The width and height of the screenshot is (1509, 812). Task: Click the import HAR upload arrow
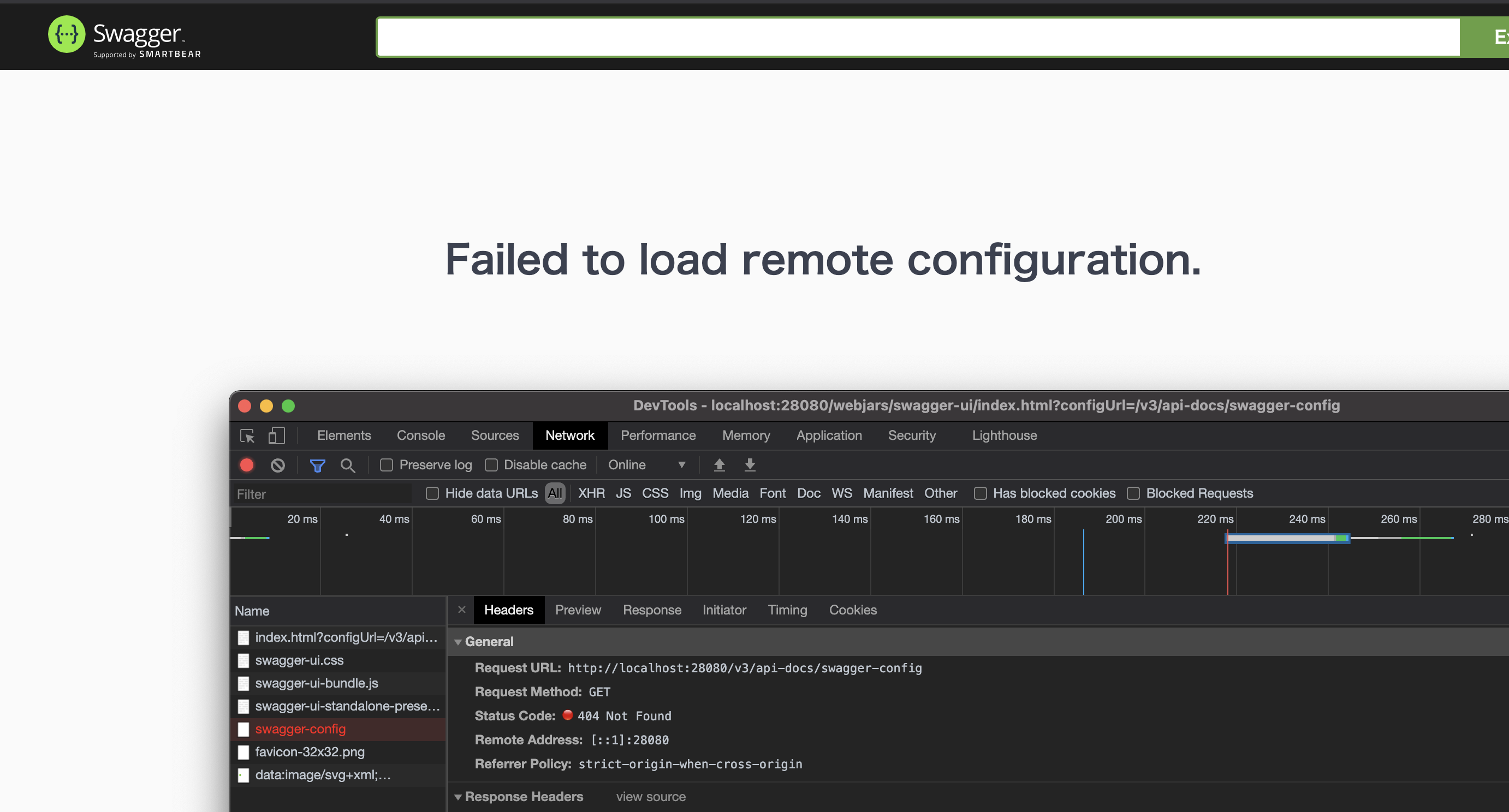point(720,465)
